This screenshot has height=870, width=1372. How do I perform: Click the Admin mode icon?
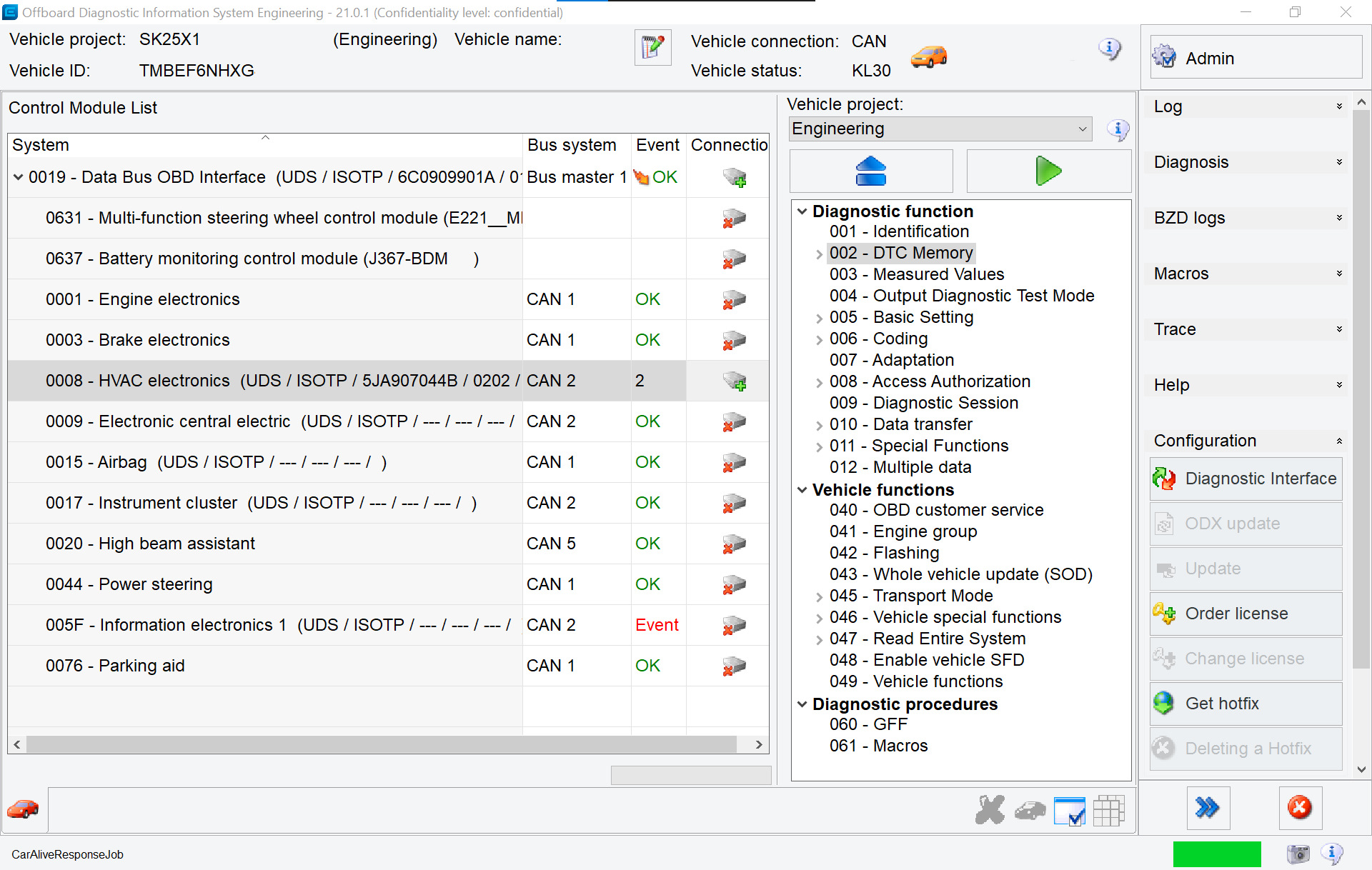(x=1165, y=57)
